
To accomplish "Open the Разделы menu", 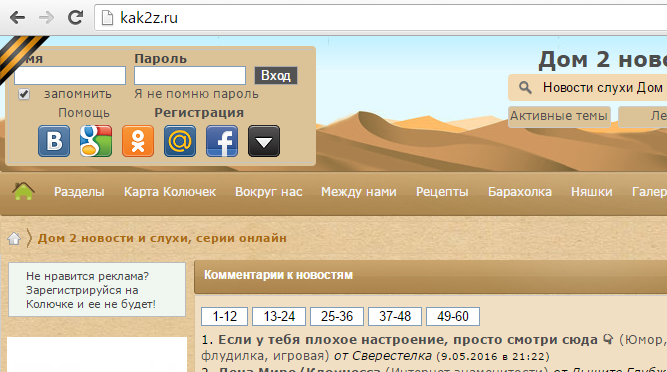I will tap(79, 192).
